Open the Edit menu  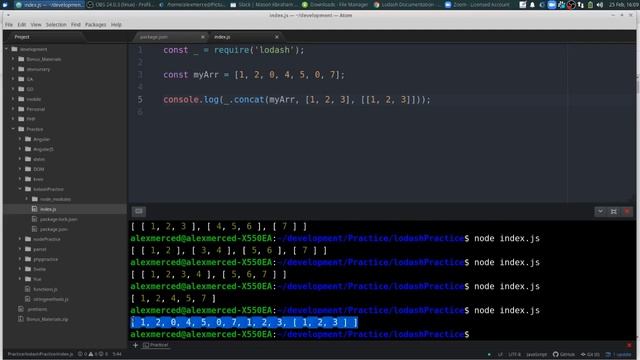coord(22,25)
